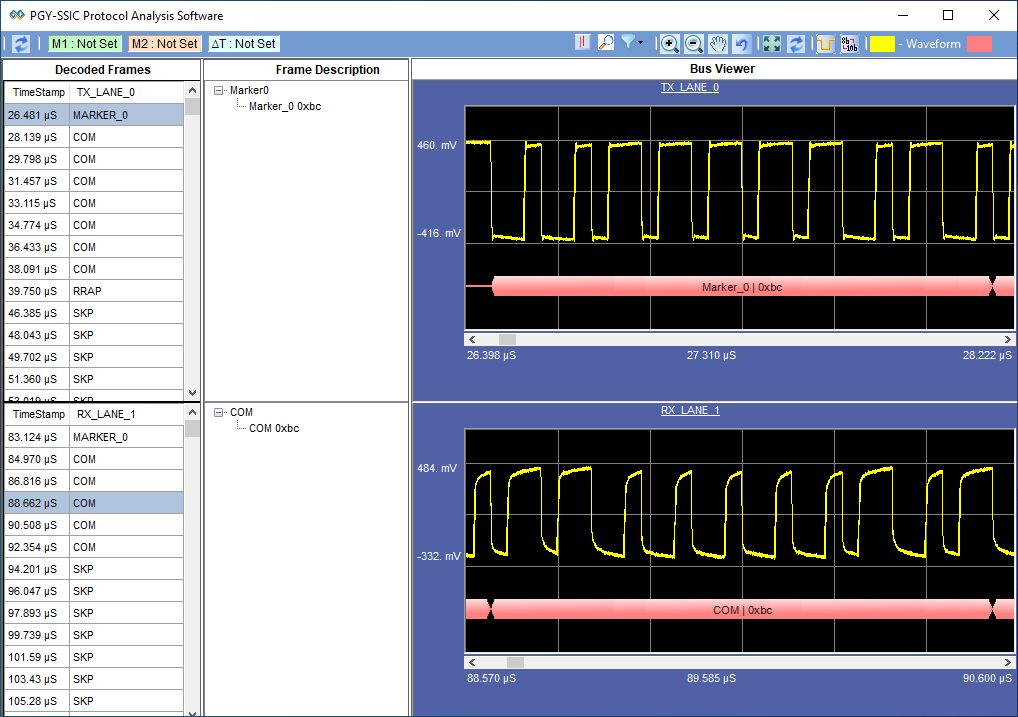Select the hand pan tool
The height and width of the screenshot is (717, 1018).
[718, 44]
